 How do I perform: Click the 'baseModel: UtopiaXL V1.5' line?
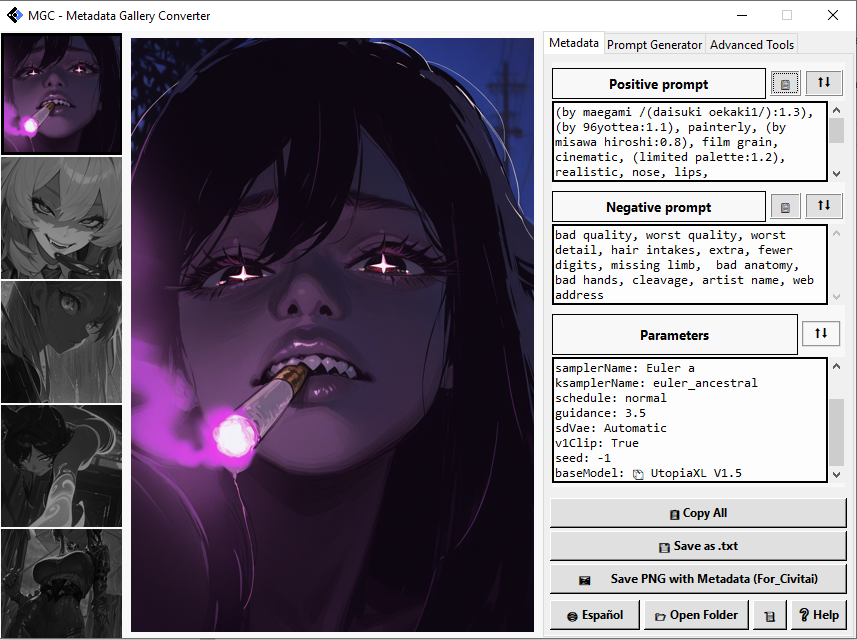pyautogui.click(x=648, y=473)
